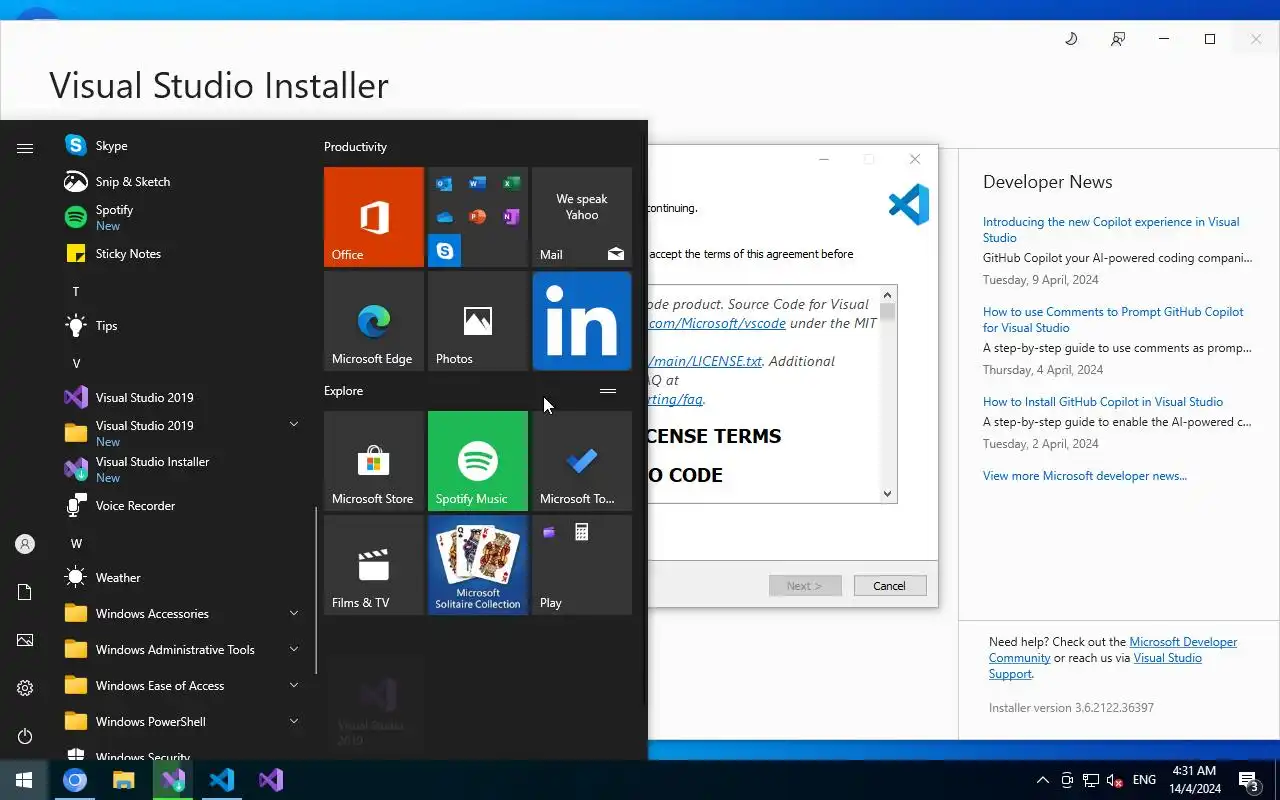Open the Mail tile
This screenshot has height=800, width=1280.
pos(582,217)
